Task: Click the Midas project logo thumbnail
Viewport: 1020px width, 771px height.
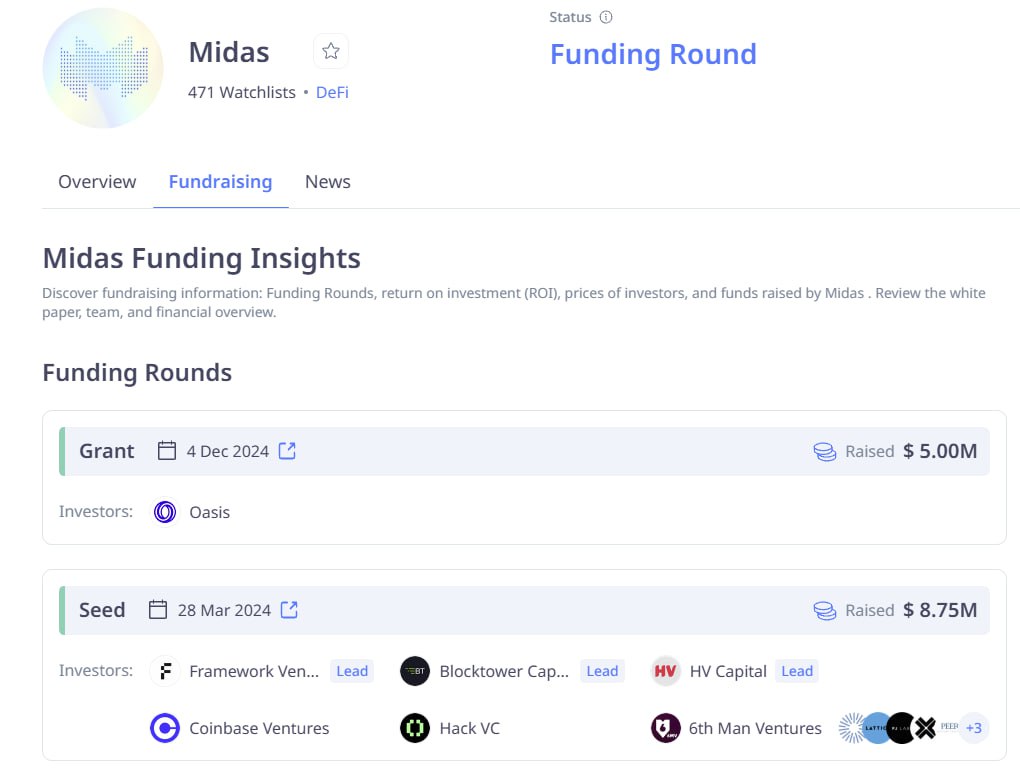Action: point(103,68)
